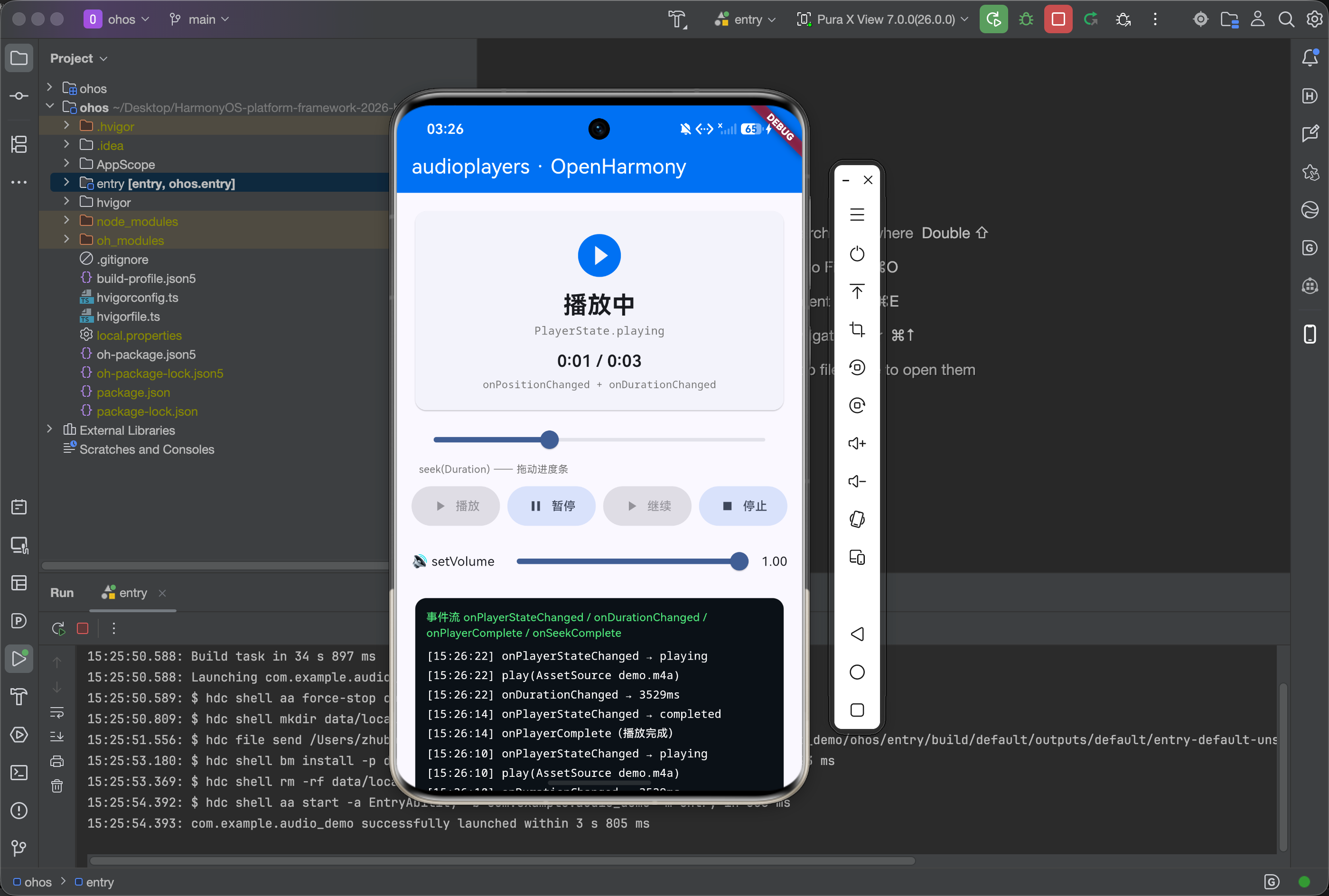Image resolution: width=1329 pixels, height=896 pixels.
Task: Open the emulator hamburger menu icon
Action: [857, 215]
